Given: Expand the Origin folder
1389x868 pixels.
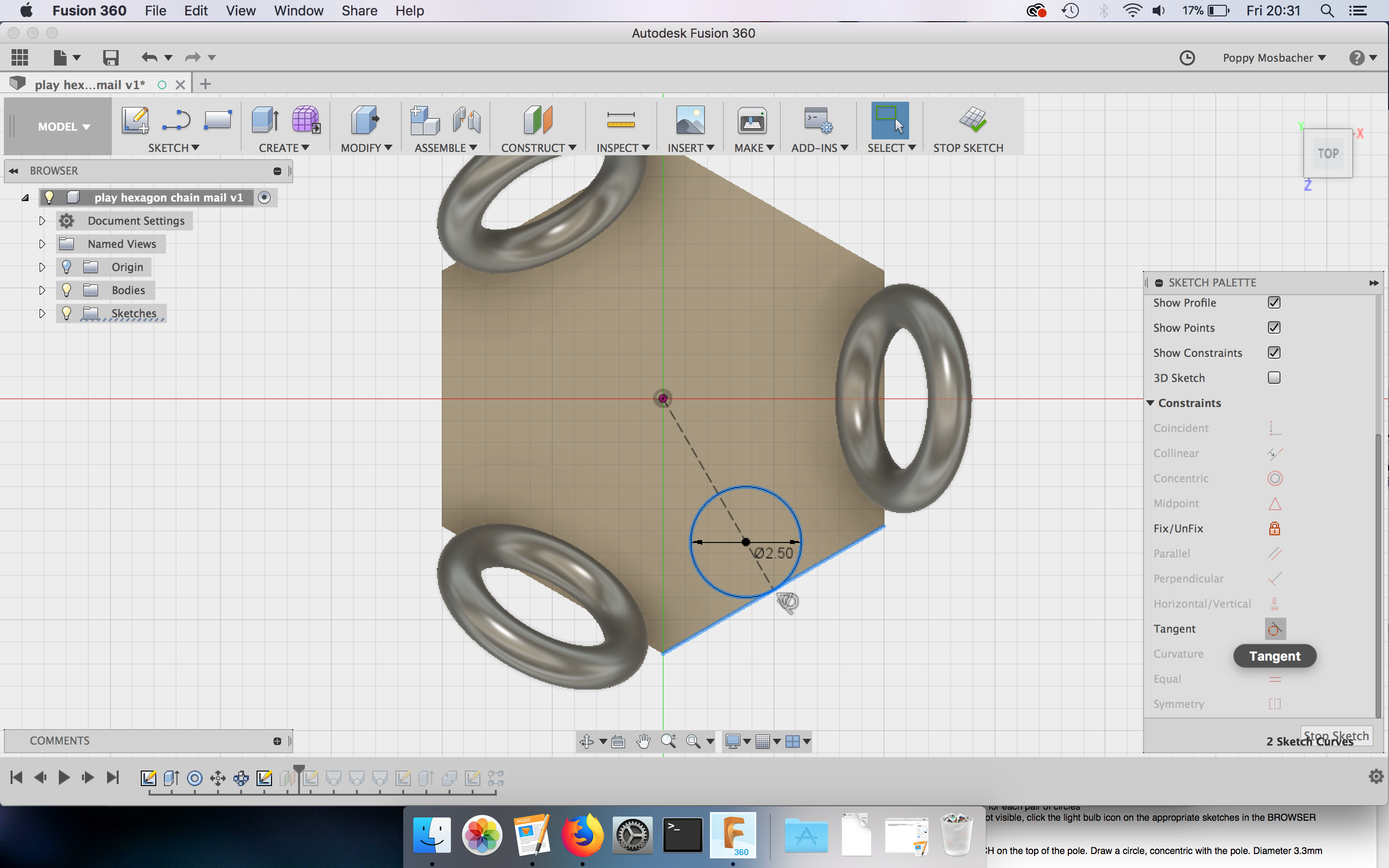Looking at the screenshot, I should click(41, 267).
